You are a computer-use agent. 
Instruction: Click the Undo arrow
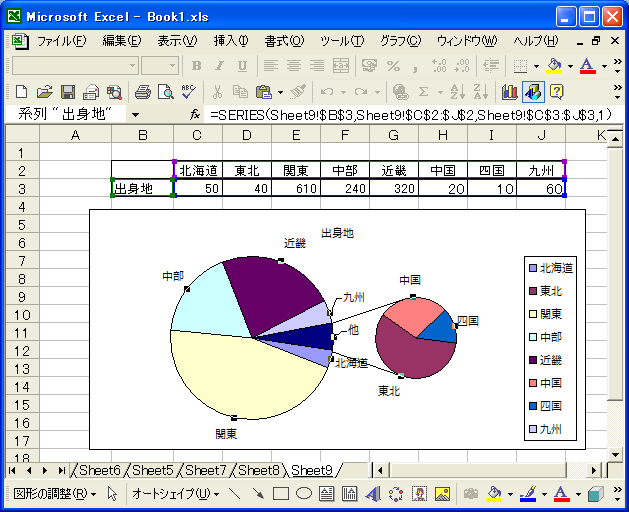click(327, 92)
